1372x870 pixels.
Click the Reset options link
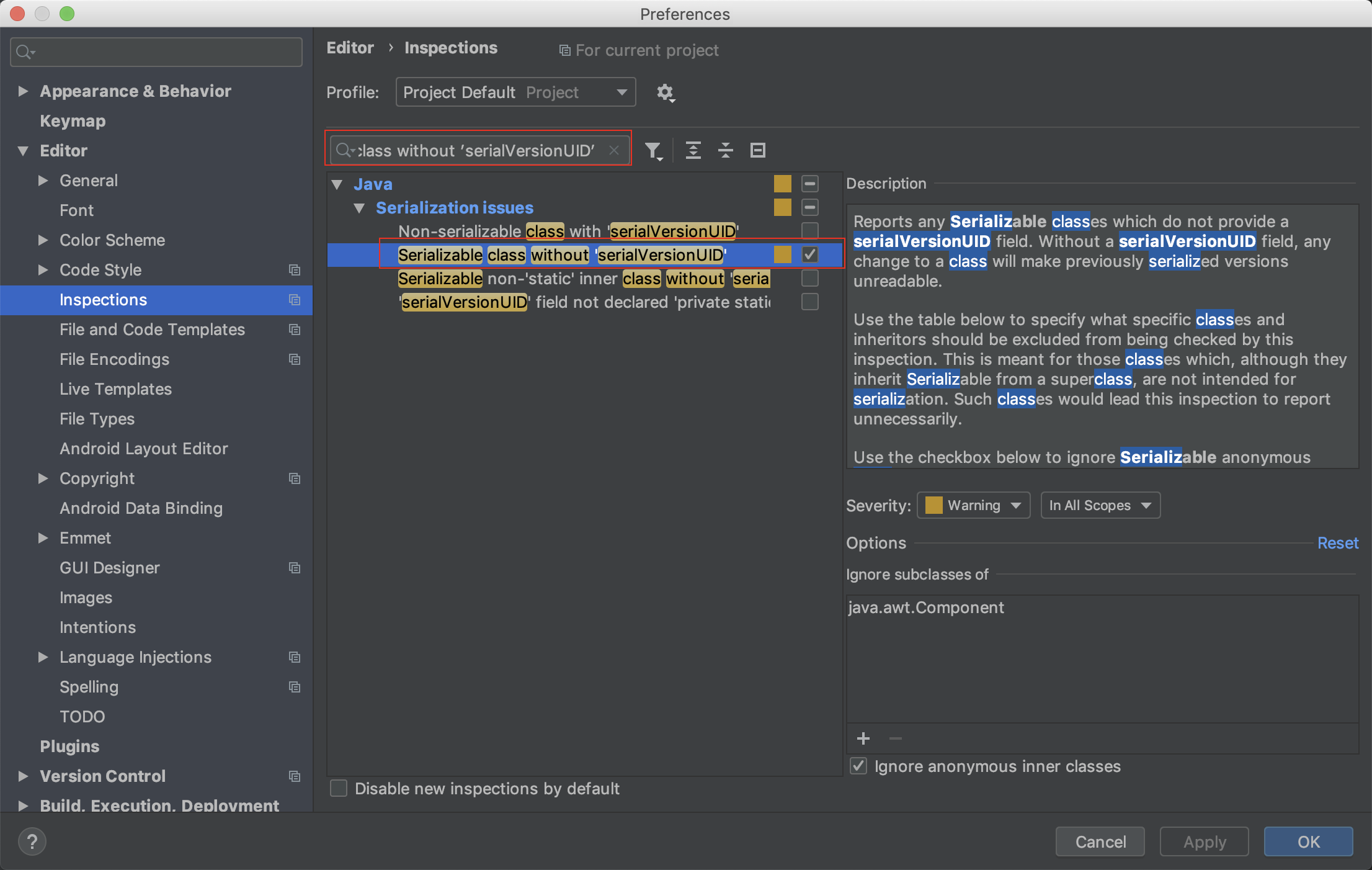point(1337,543)
